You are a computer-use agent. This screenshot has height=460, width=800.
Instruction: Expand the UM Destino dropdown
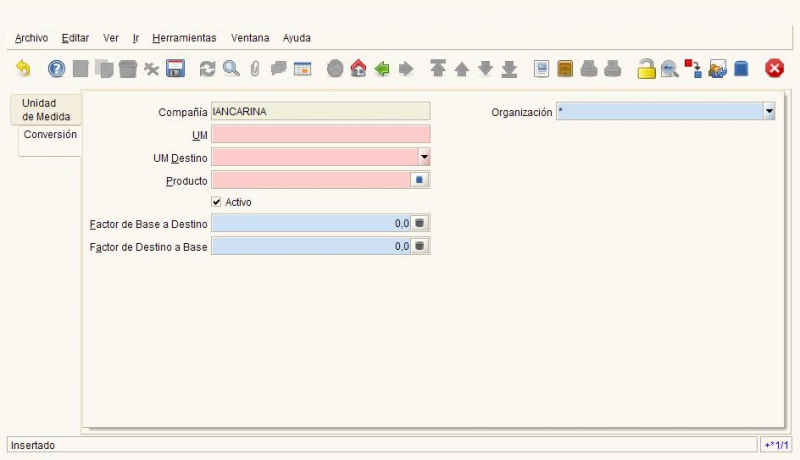[424, 157]
